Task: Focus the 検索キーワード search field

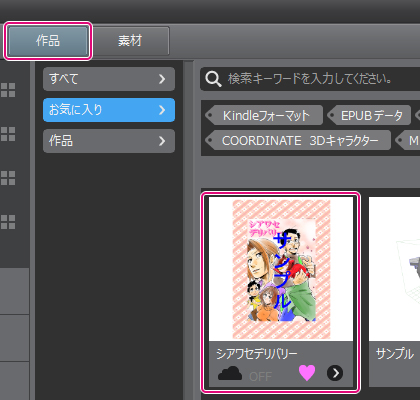Action: coord(310,79)
